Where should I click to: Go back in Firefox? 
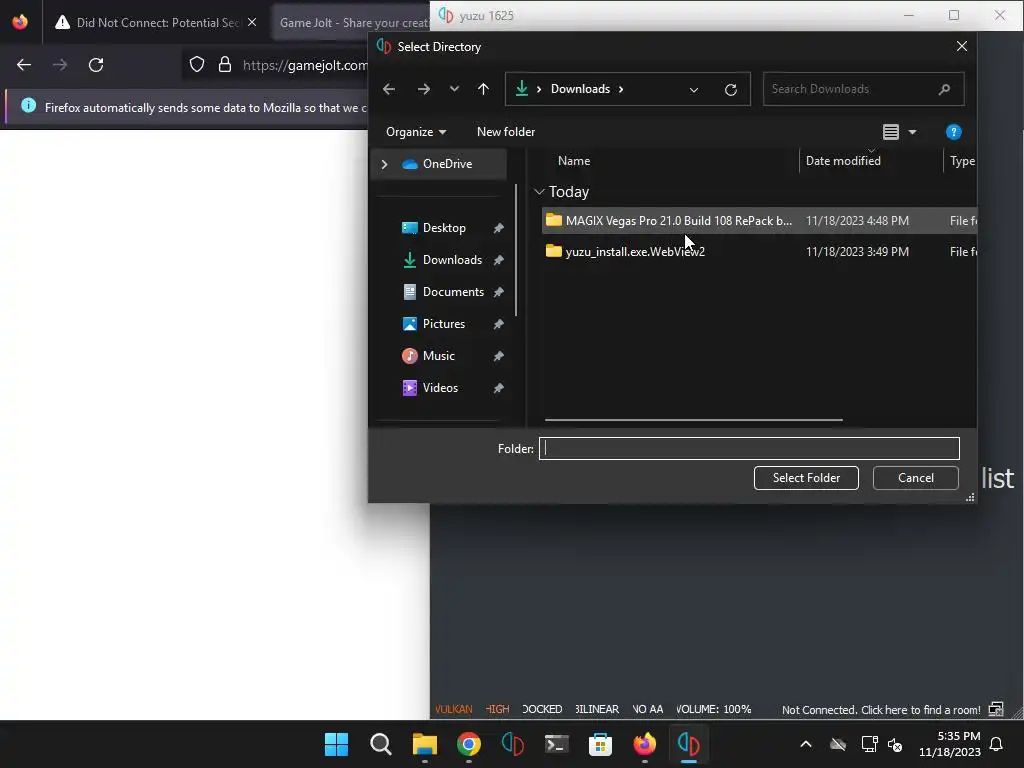pyautogui.click(x=24, y=65)
